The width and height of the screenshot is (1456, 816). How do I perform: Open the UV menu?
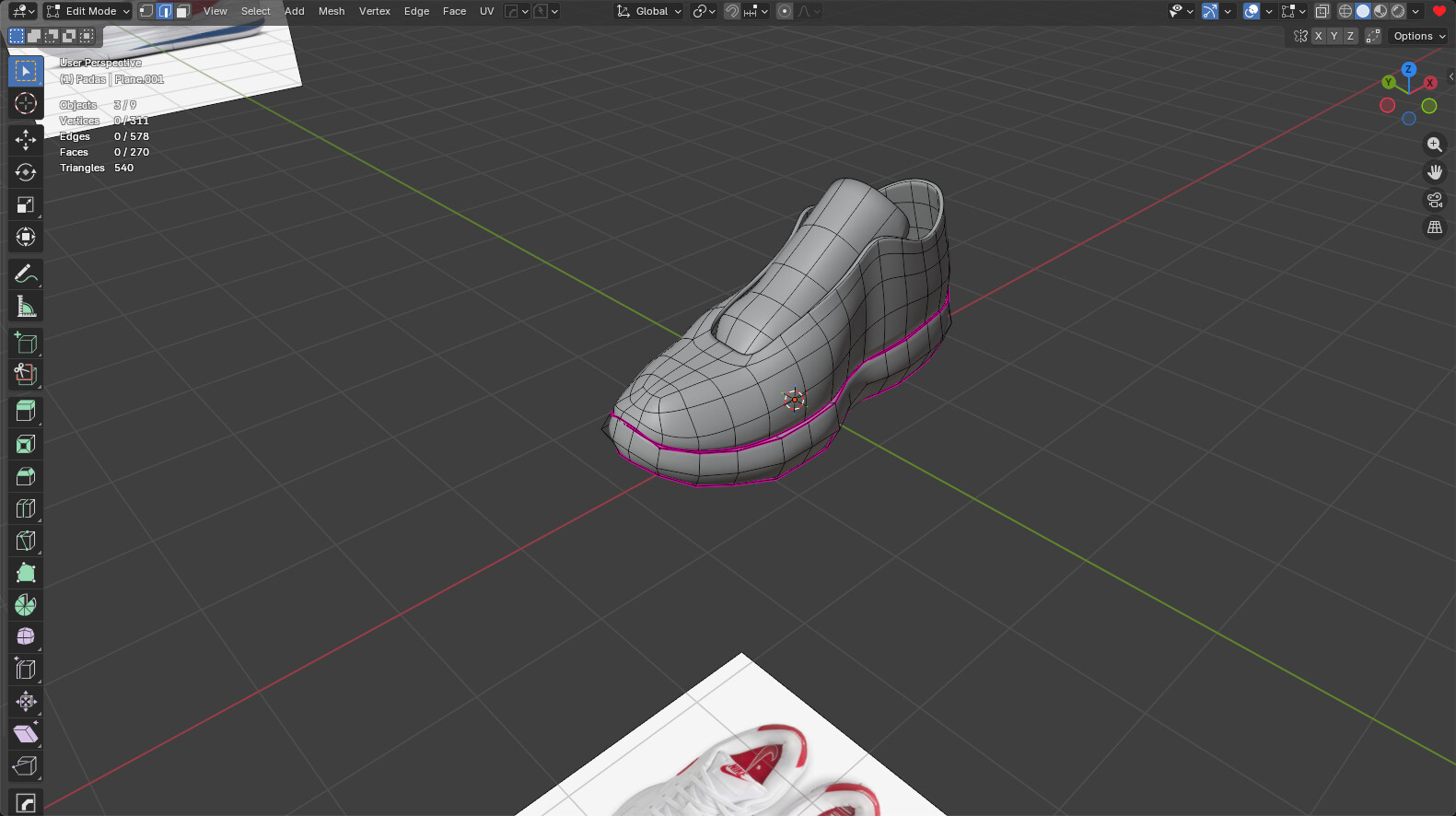point(486,11)
